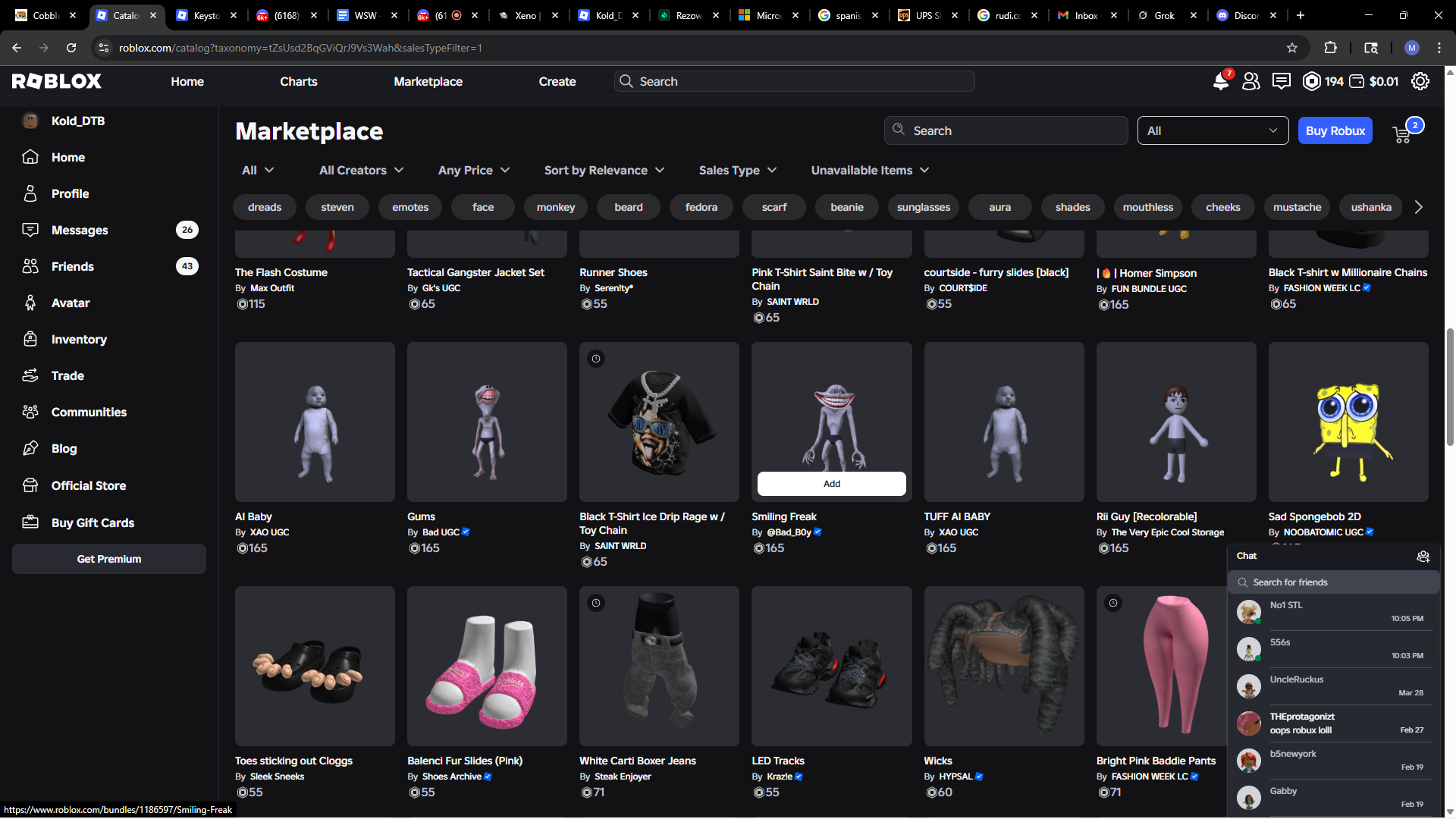Select the sunglasses tag chip

924,207
